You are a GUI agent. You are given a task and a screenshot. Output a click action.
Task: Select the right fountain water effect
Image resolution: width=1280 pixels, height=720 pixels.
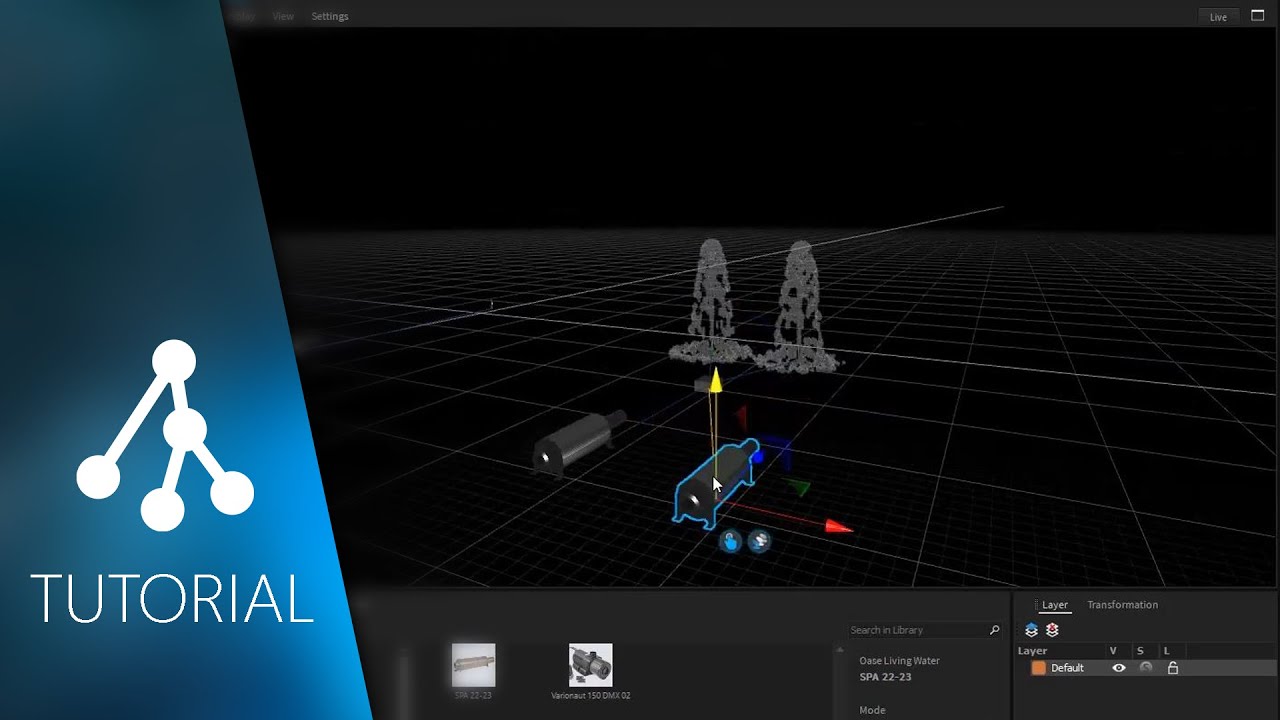point(799,305)
